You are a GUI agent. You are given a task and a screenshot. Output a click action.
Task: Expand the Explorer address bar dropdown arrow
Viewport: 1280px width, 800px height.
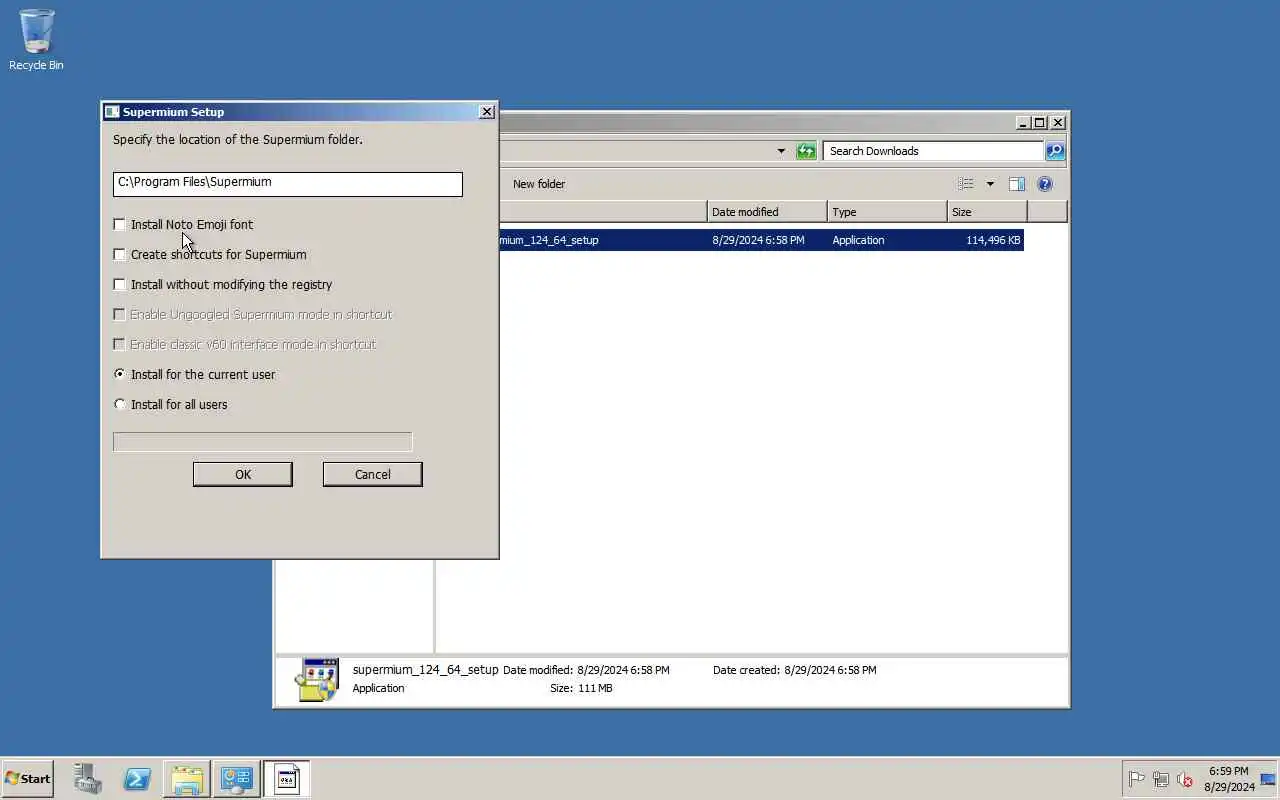tap(781, 151)
